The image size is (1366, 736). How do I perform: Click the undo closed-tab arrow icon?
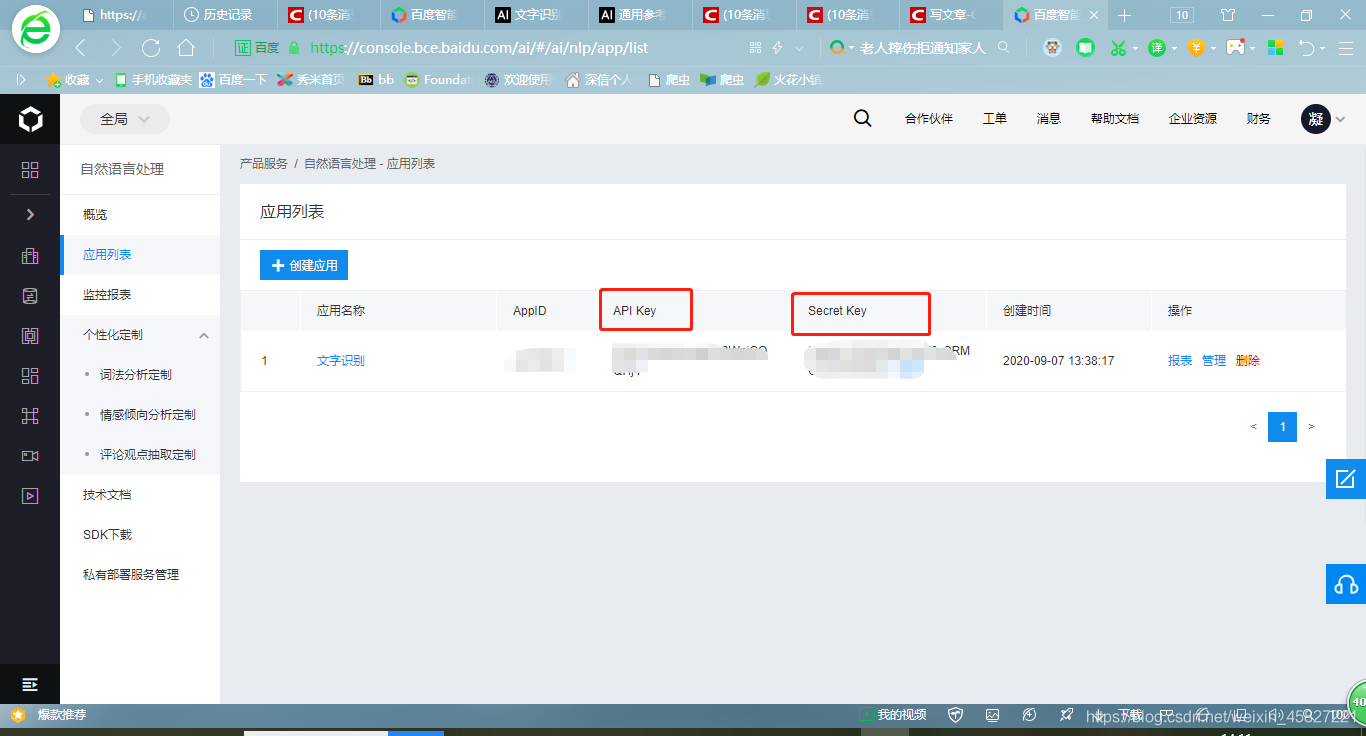pos(1306,48)
